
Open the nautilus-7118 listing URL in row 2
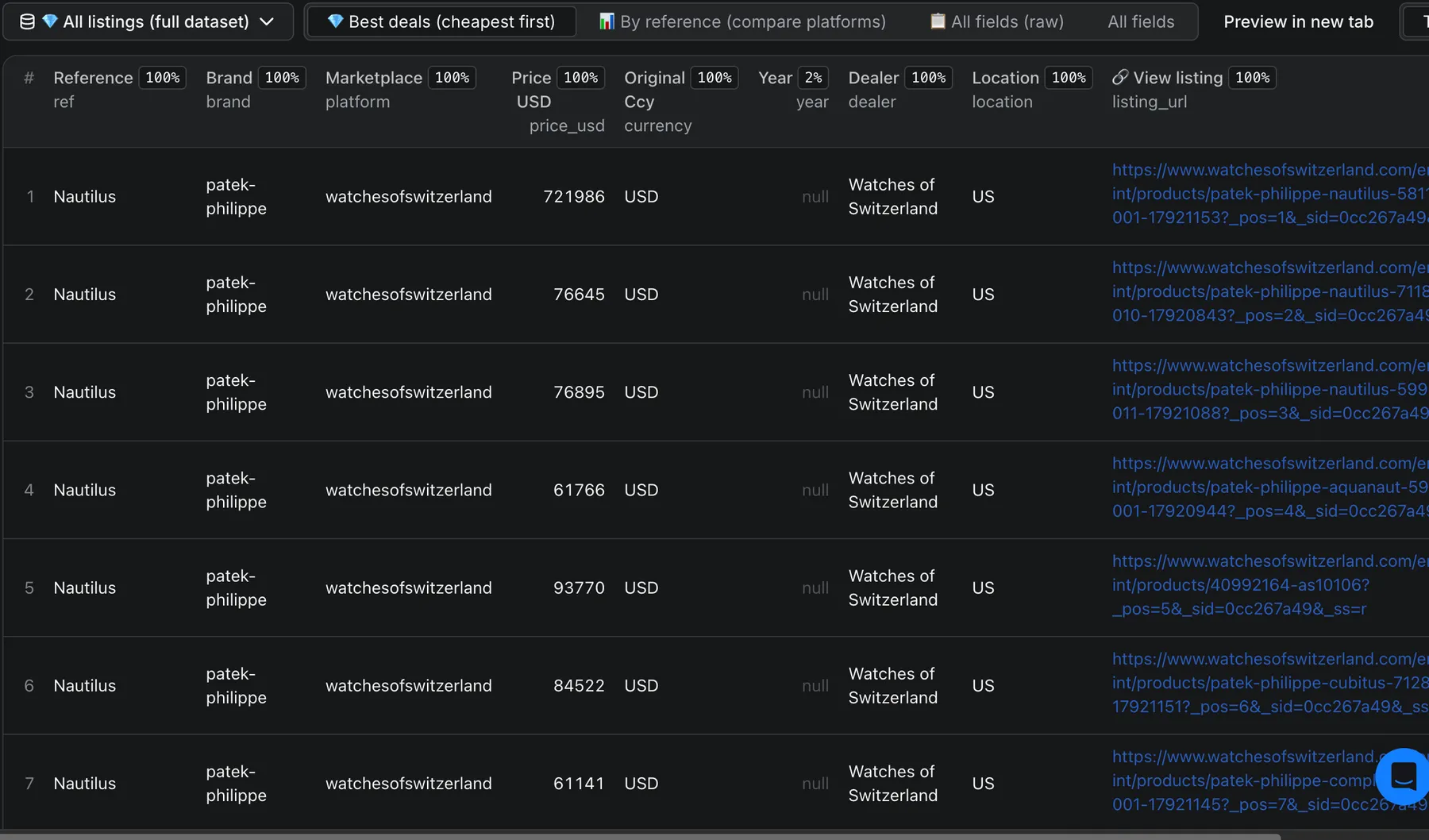(1269, 291)
